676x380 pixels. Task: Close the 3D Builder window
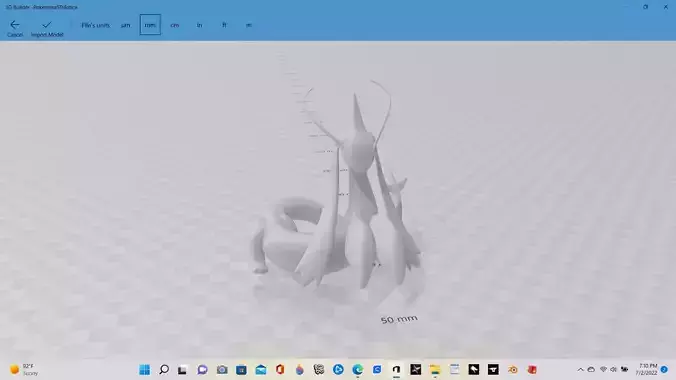click(x=666, y=7)
